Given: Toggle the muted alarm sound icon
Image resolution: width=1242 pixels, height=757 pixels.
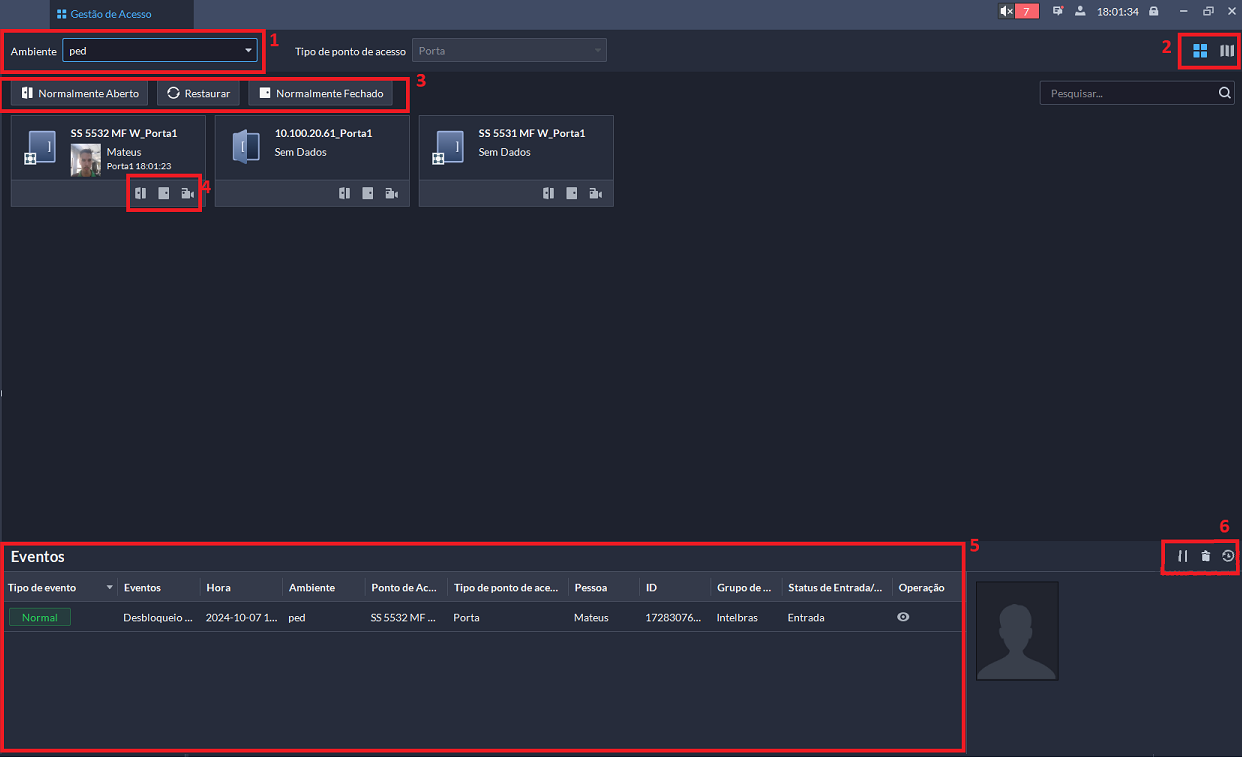Looking at the screenshot, I should click(x=1006, y=12).
